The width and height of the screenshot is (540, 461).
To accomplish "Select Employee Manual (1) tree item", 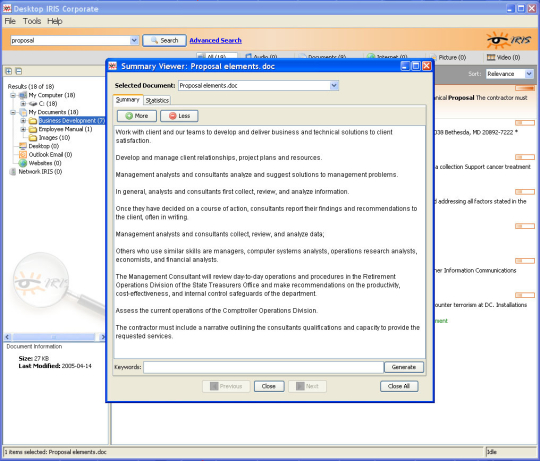I will [x=65, y=129].
